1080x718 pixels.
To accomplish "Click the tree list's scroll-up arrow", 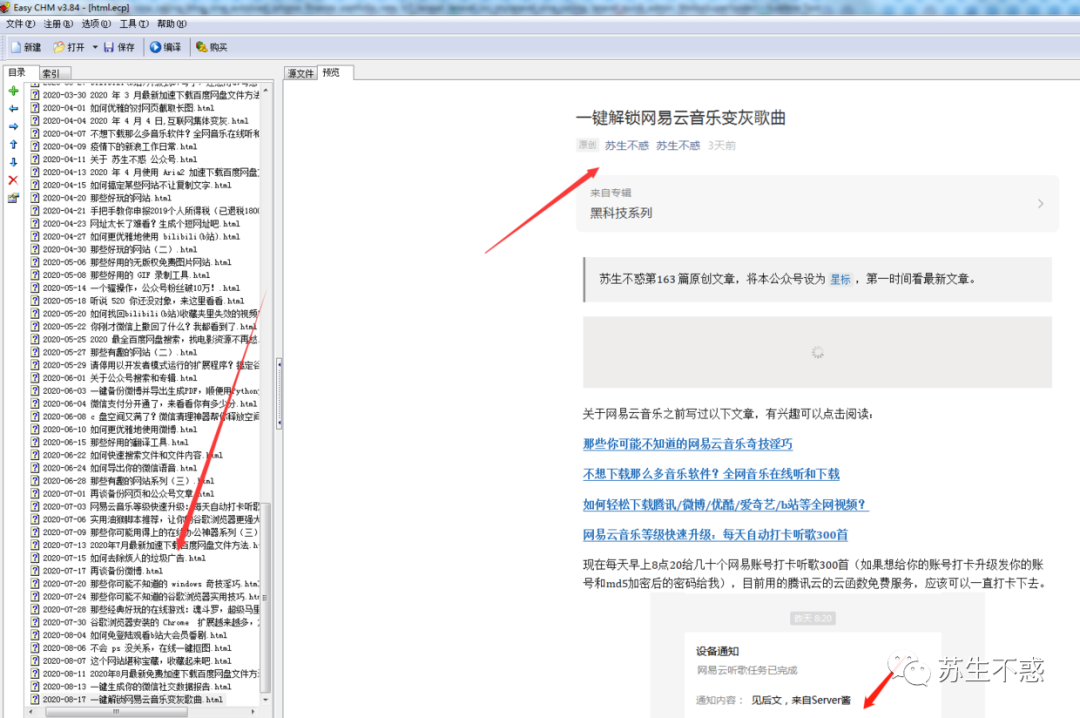I will click(266, 90).
